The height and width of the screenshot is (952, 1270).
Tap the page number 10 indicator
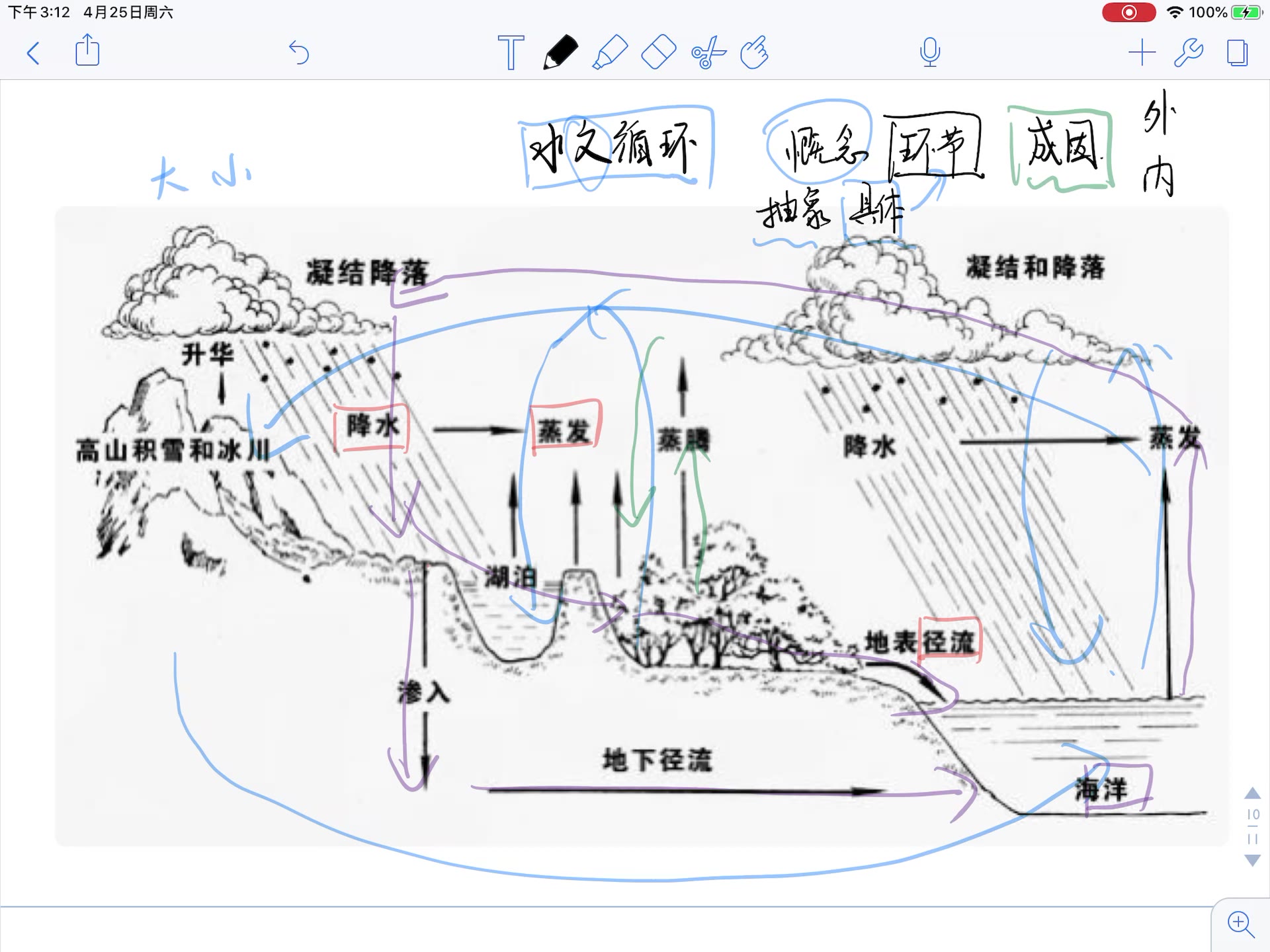coord(1253,814)
